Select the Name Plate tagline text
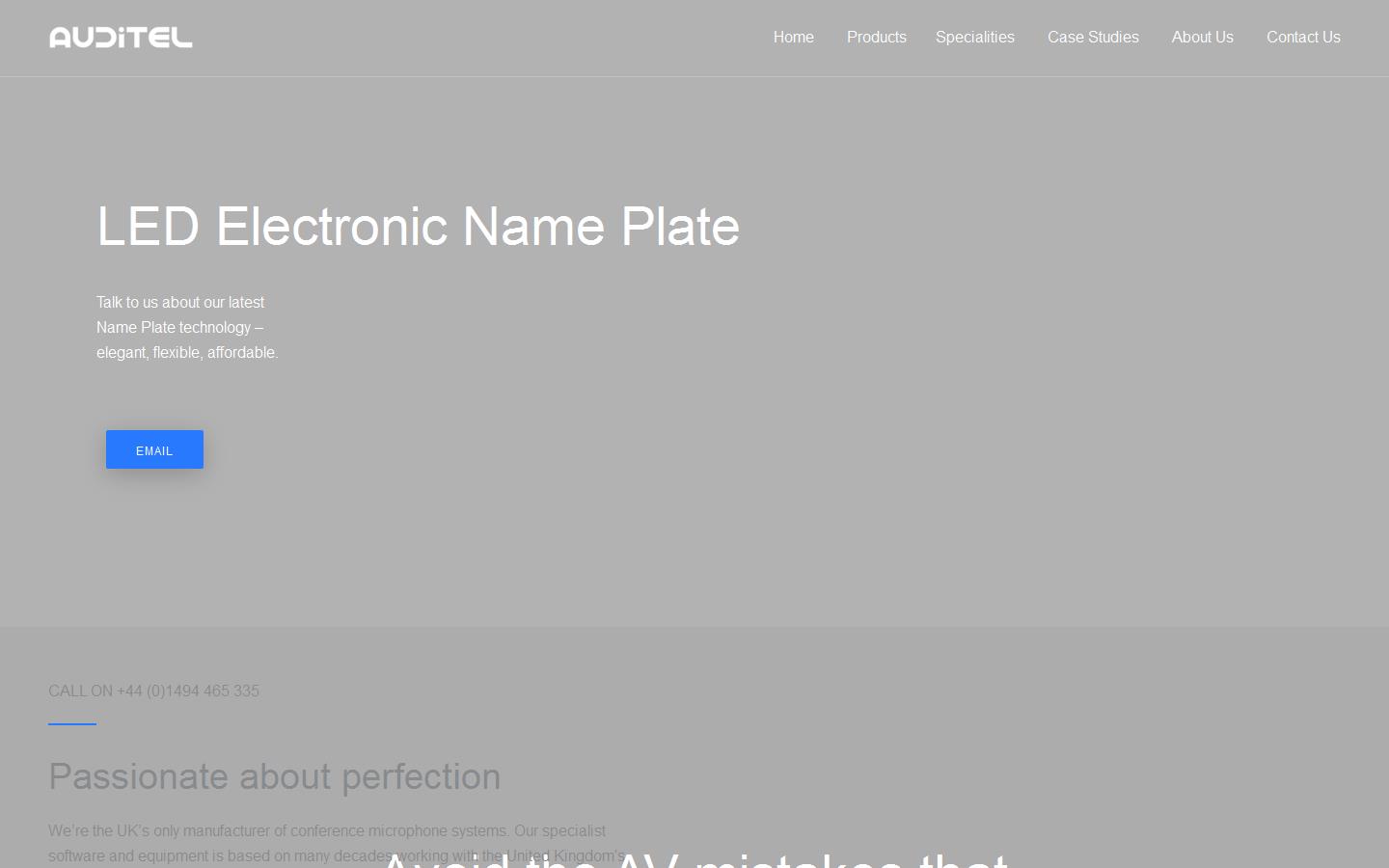Screen dimensions: 1389x868 point(187,327)
